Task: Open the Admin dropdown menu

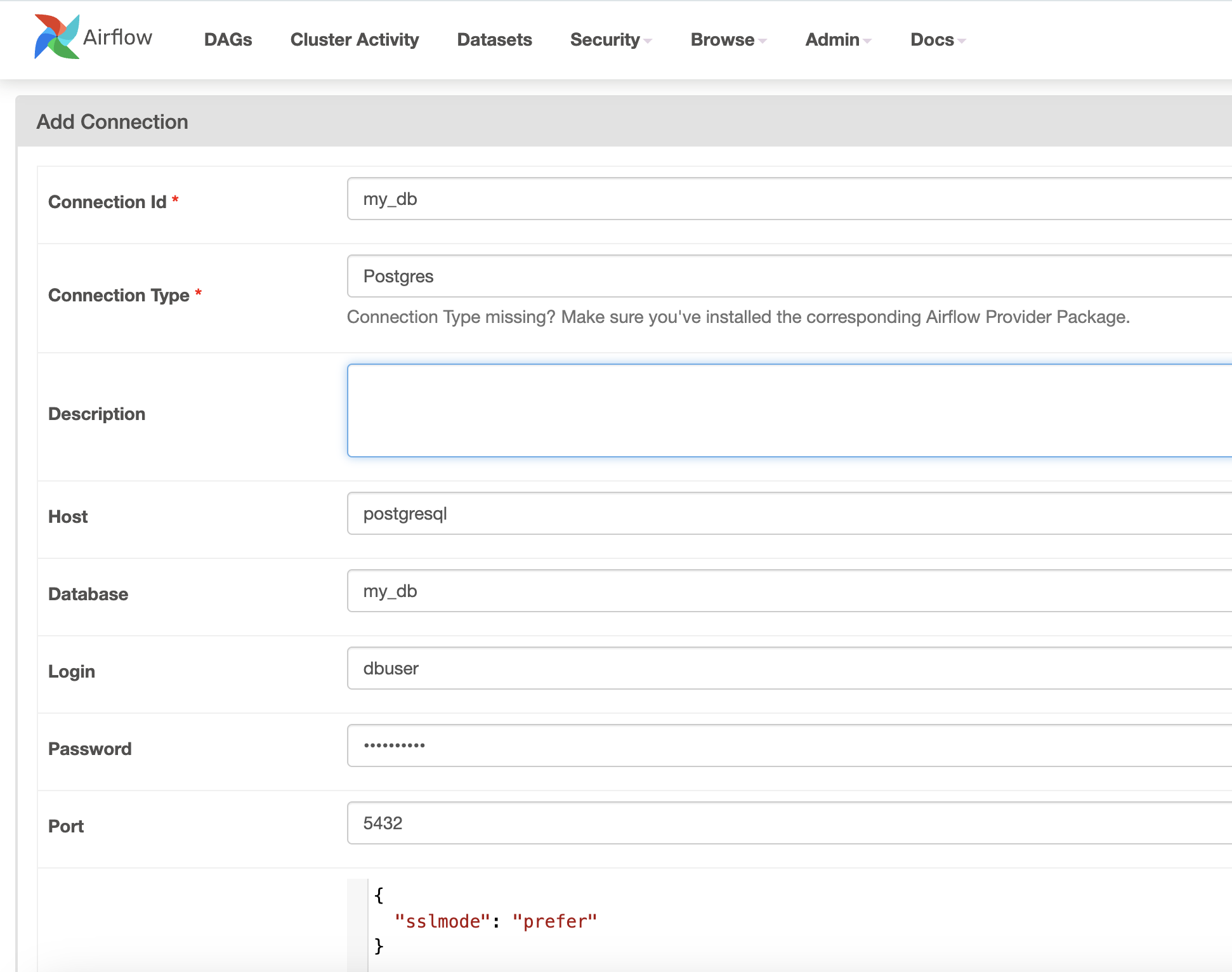Action: tap(839, 39)
